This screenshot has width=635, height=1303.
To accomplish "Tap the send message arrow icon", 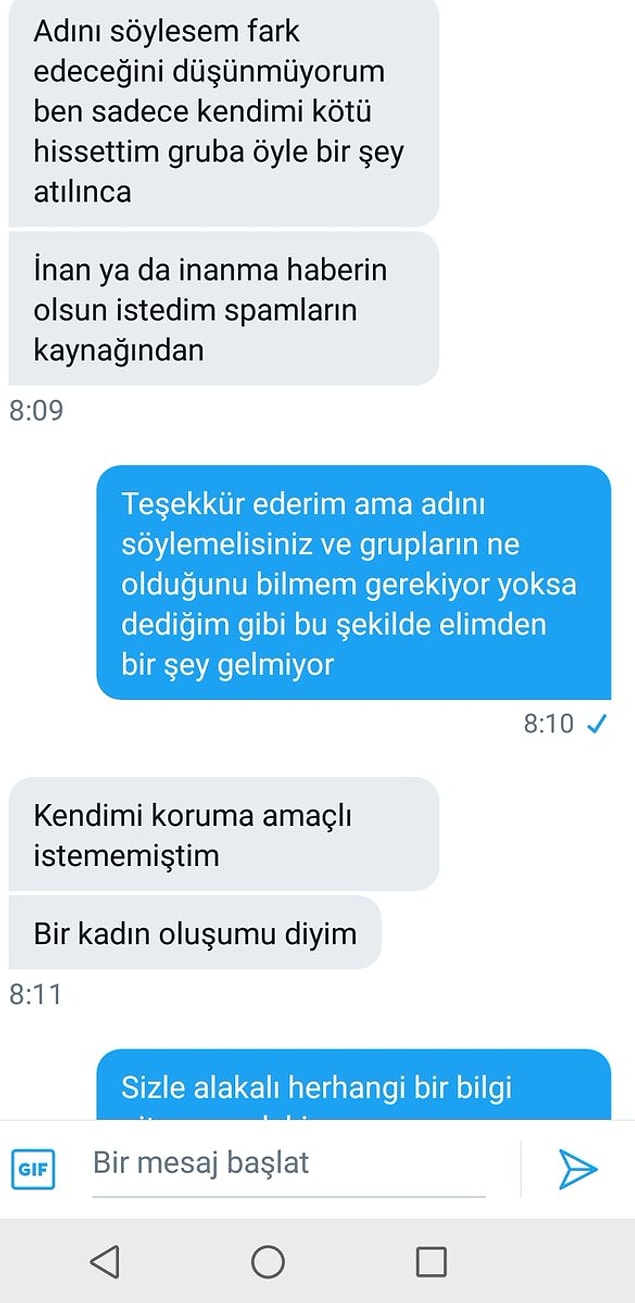I will tap(577, 1168).
